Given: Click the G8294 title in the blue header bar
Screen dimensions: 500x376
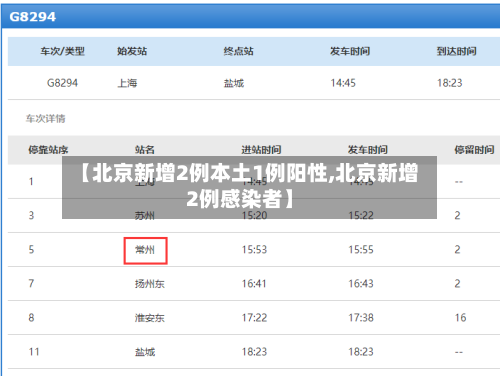Looking at the screenshot, I should [x=32, y=17].
